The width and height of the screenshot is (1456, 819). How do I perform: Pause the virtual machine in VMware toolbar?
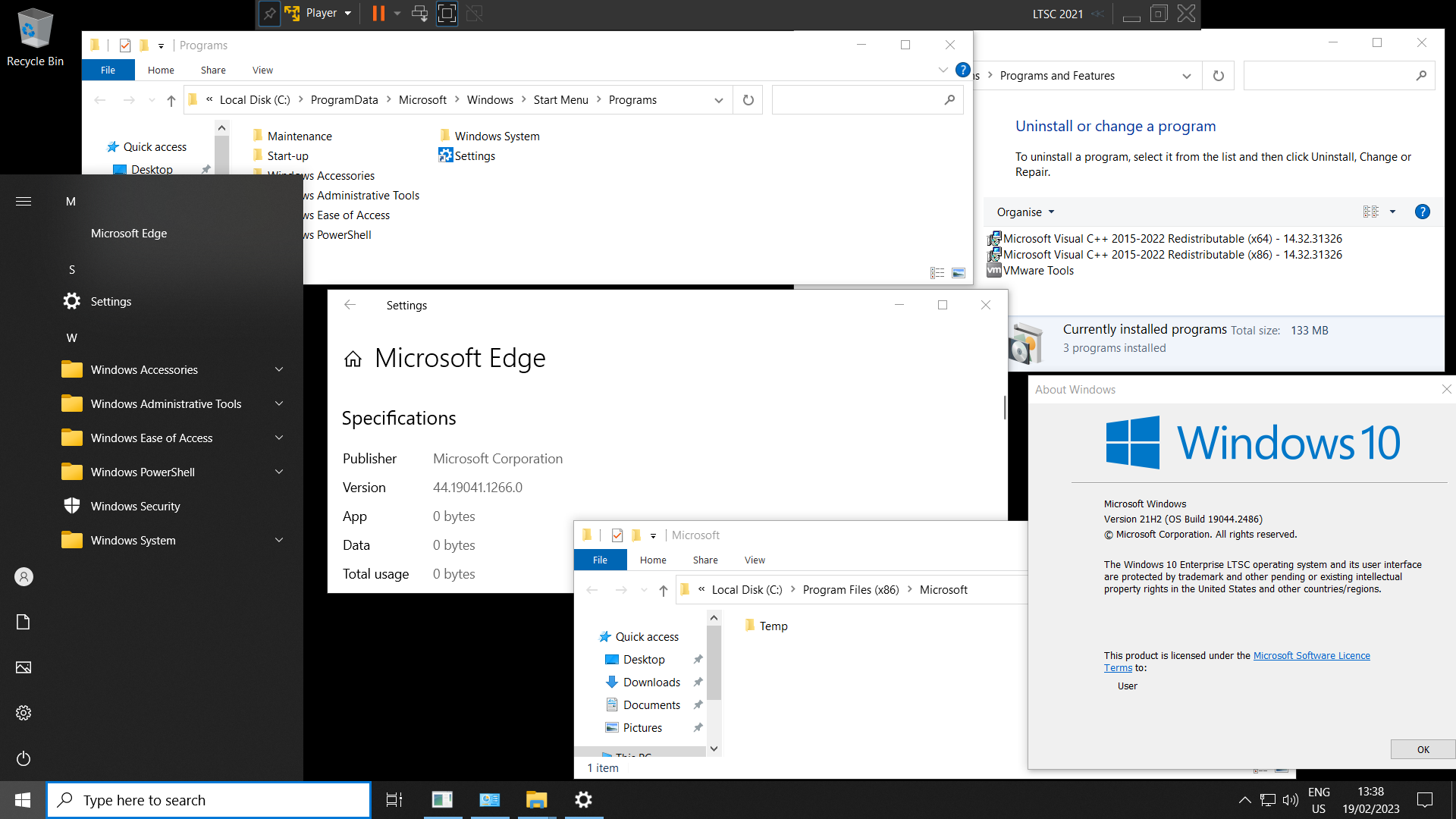377,13
